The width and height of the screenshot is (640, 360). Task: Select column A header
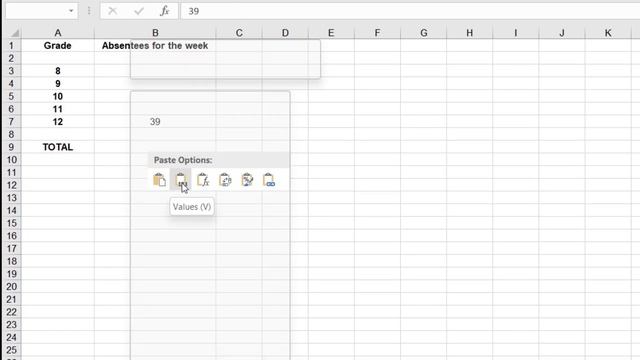pos(58,33)
